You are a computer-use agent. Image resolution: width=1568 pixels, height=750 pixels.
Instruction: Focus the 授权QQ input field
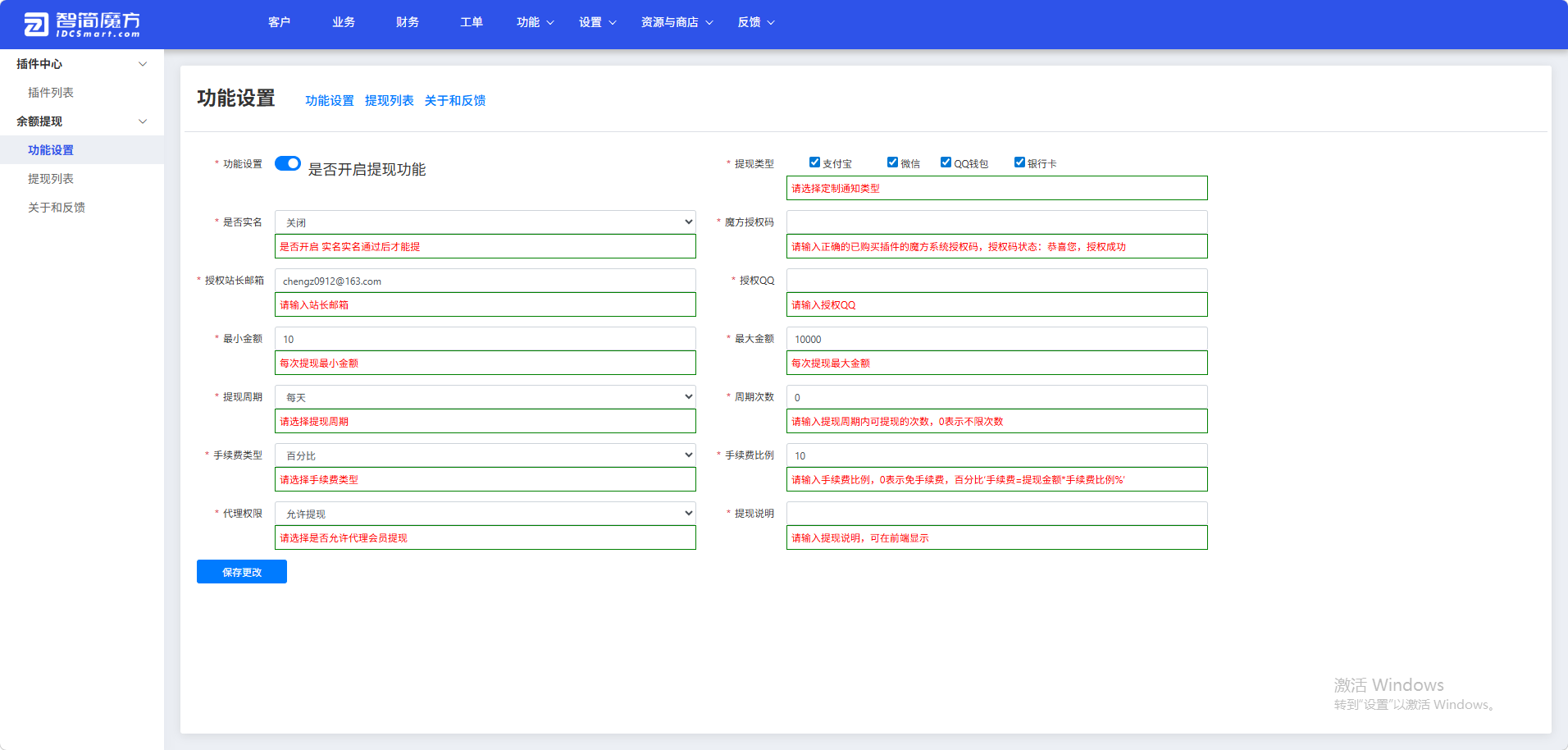[997, 281]
